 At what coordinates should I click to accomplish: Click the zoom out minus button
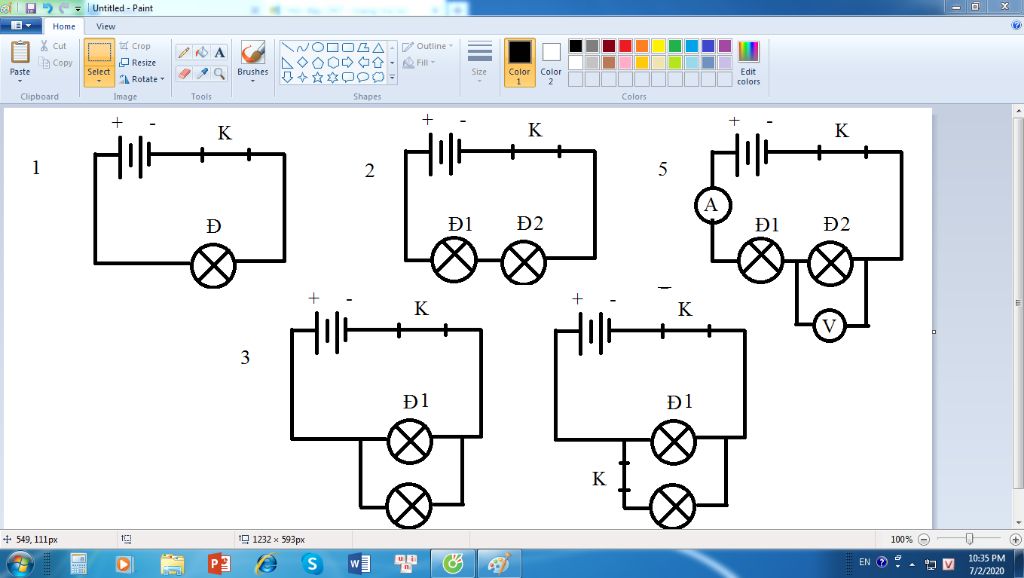pos(924,539)
